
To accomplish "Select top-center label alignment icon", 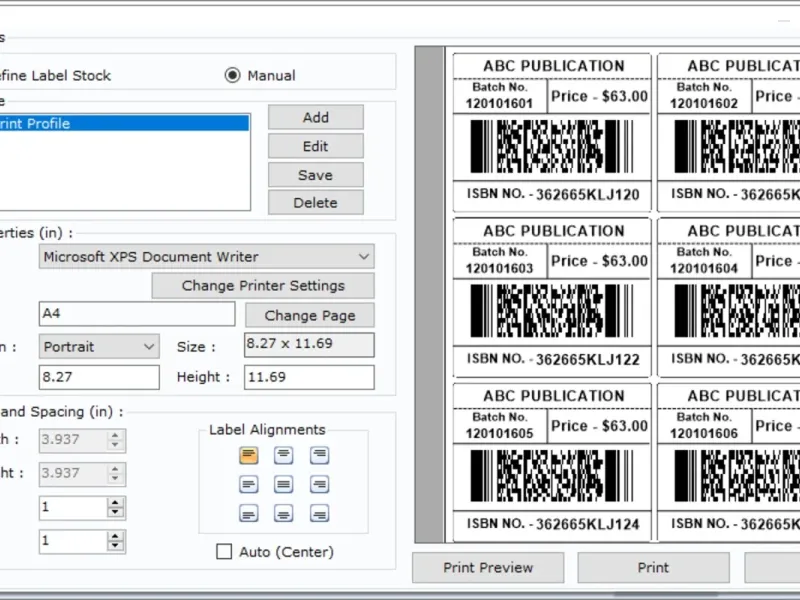I will [x=284, y=455].
